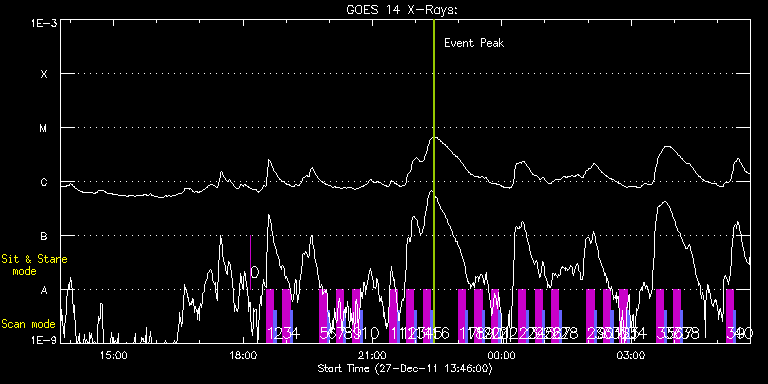The width and height of the screenshot is (768, 384).
Task: Click the plot title 'GOES 14 X-Rays:'
Action: [x=401, y=10]
